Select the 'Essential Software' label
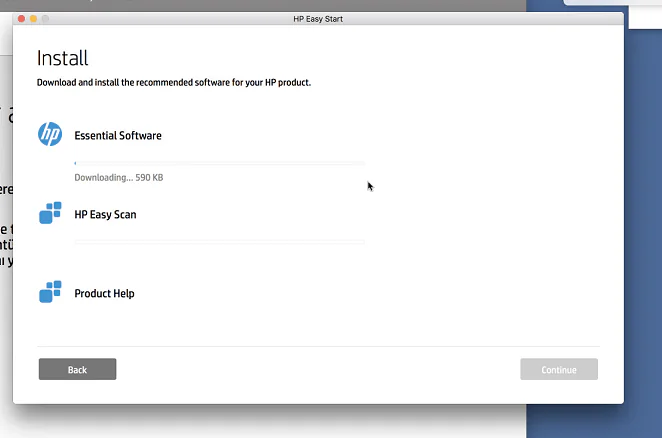Viewport: 662px width, 438px height. [x=118, y=136]
